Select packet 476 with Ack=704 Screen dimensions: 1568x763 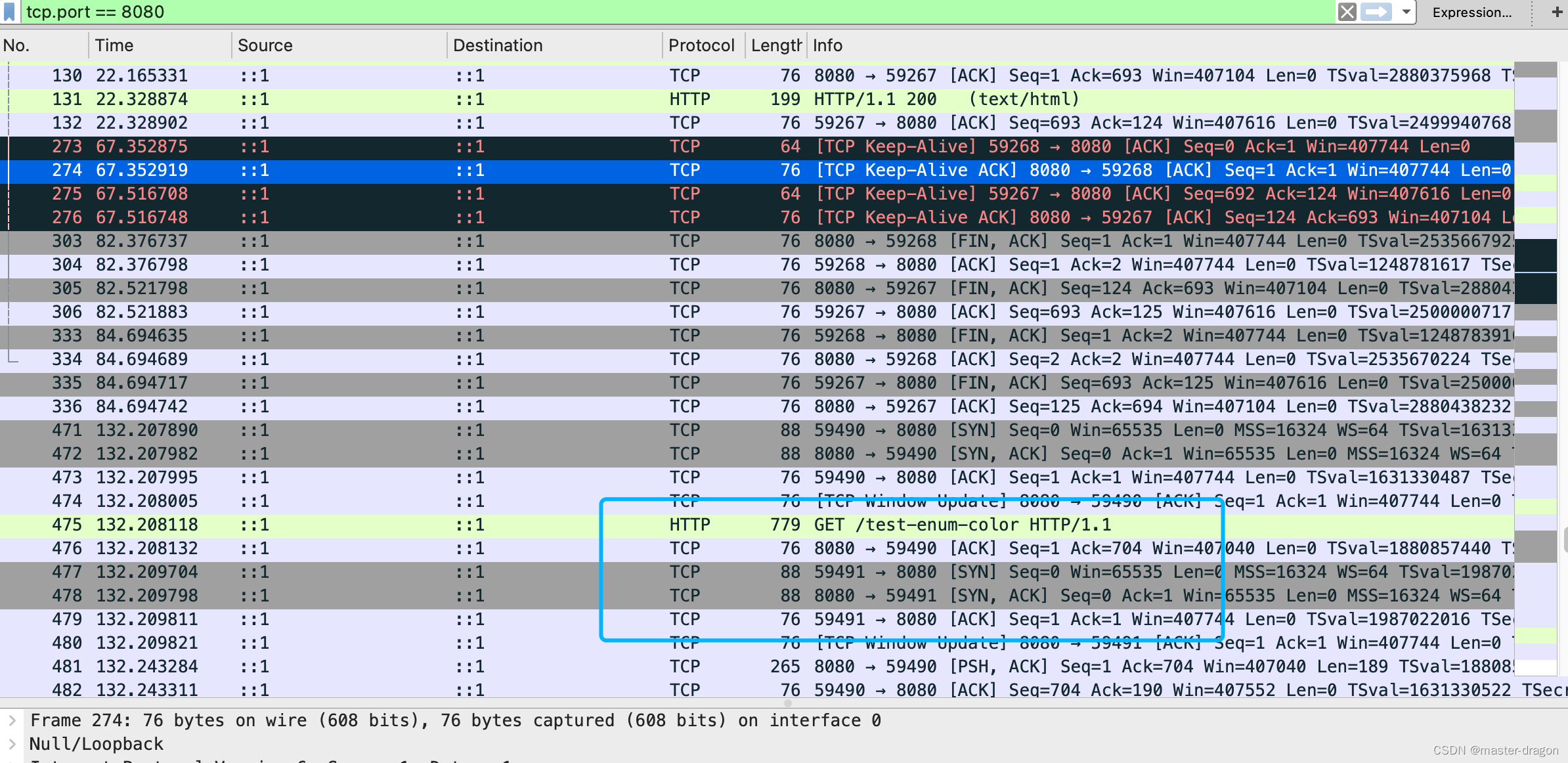click(x=756, y=548)
